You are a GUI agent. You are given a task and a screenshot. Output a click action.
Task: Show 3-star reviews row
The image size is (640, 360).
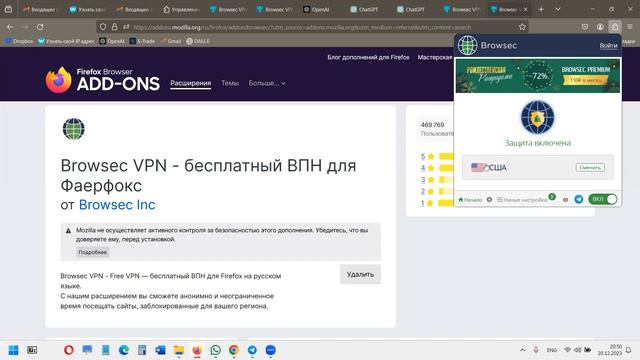(437, 180)
